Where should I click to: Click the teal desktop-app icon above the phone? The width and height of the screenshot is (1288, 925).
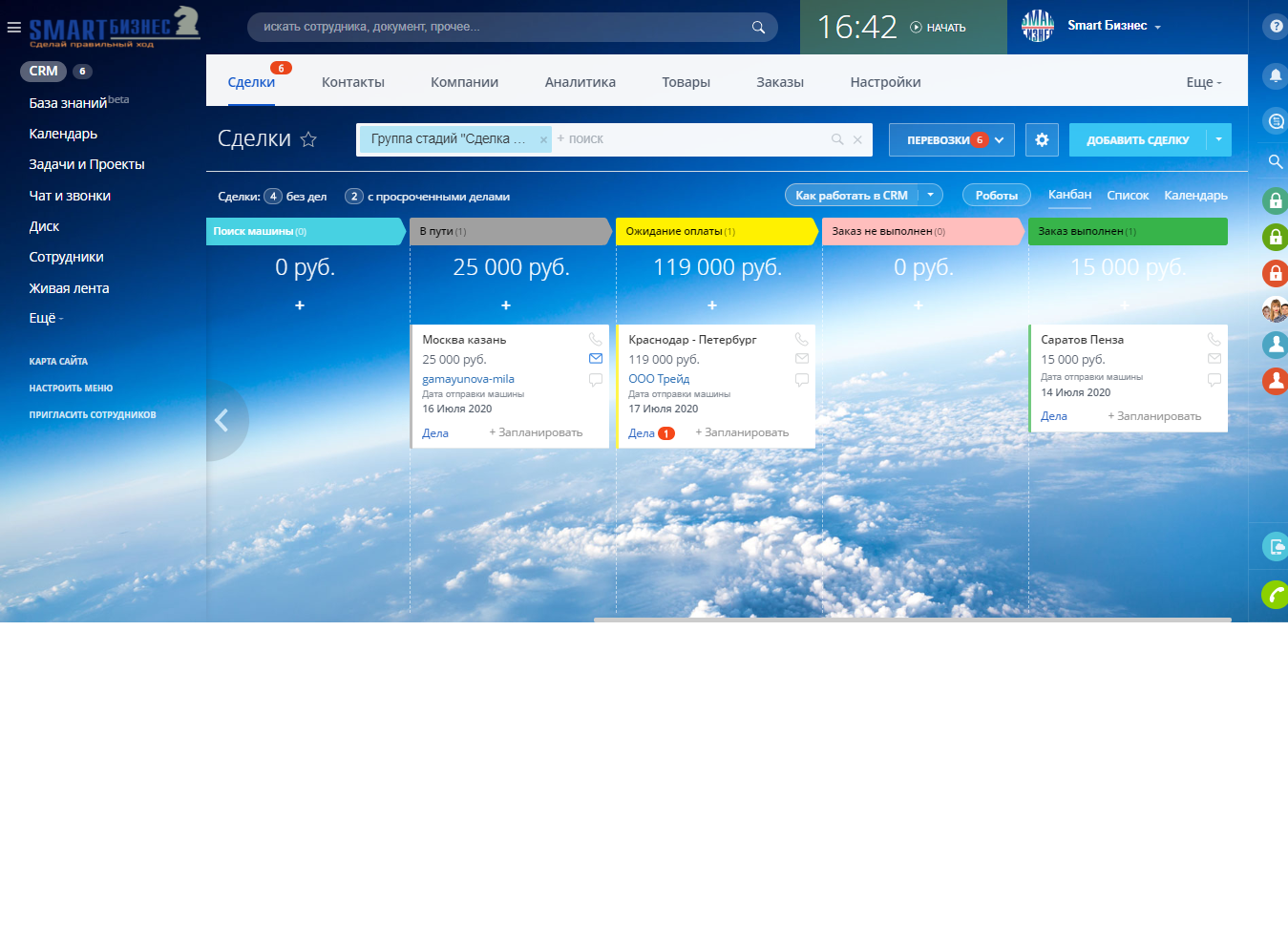tap(1276, 546)
